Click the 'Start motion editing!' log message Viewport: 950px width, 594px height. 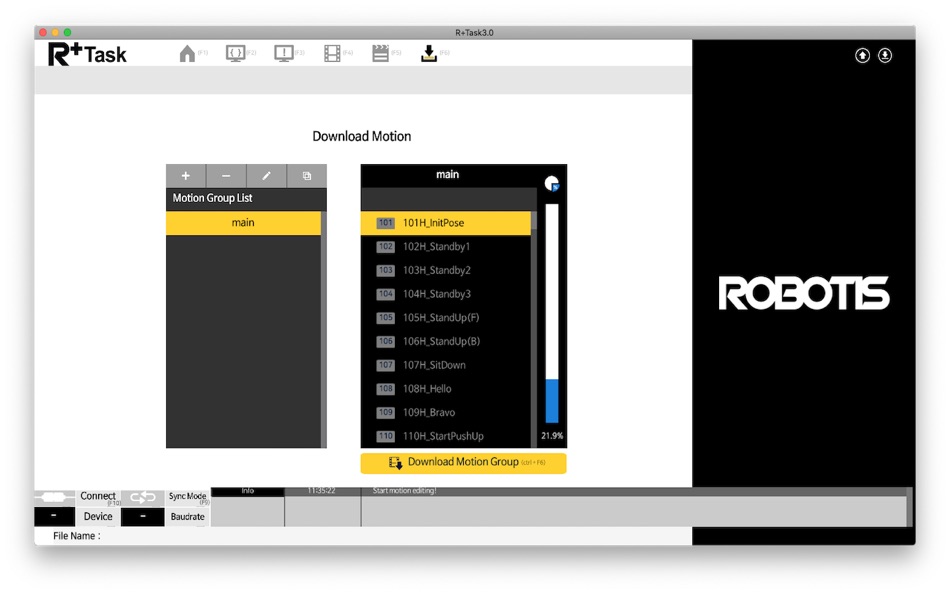click(x=405, y=491)
